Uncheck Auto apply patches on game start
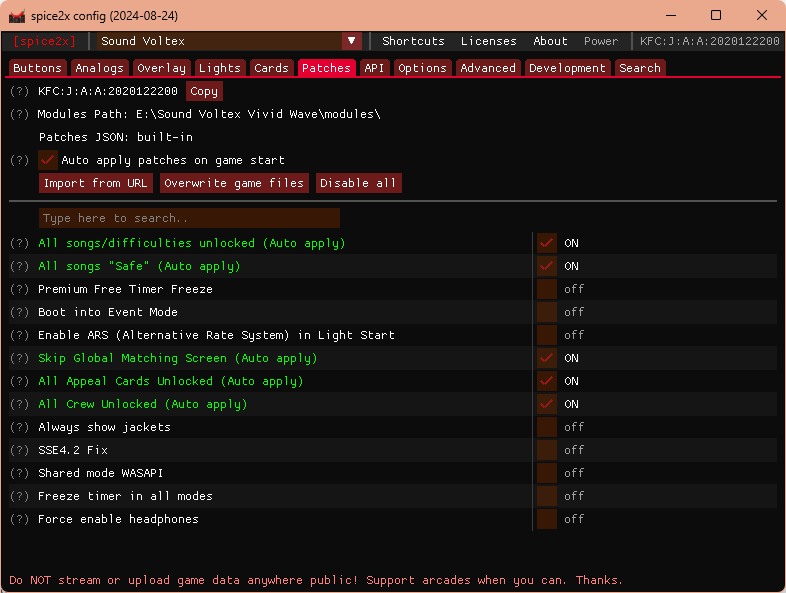The height and width of the screenshot is (593, 786). 47,160
